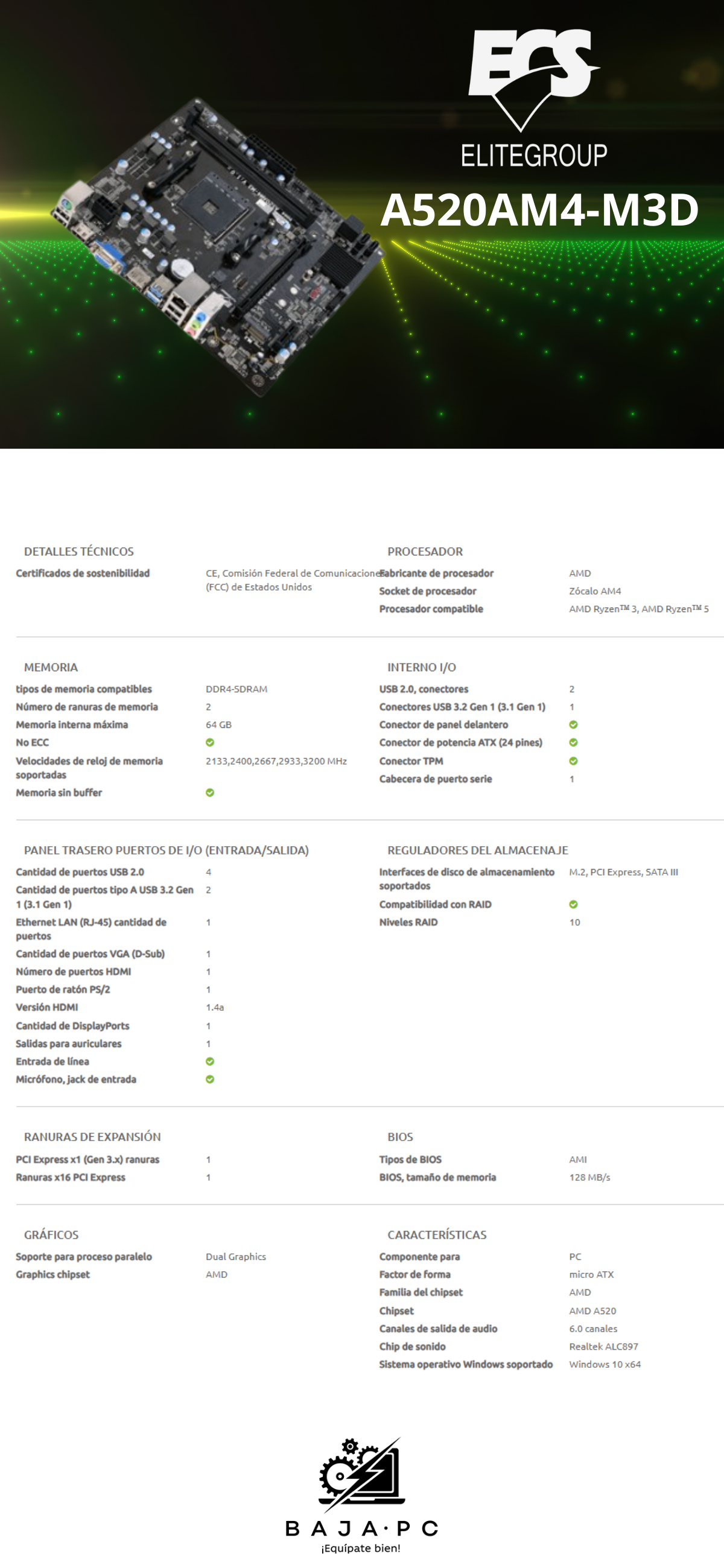Click Ranuras x16 PCI Express label

(71, 1177)
